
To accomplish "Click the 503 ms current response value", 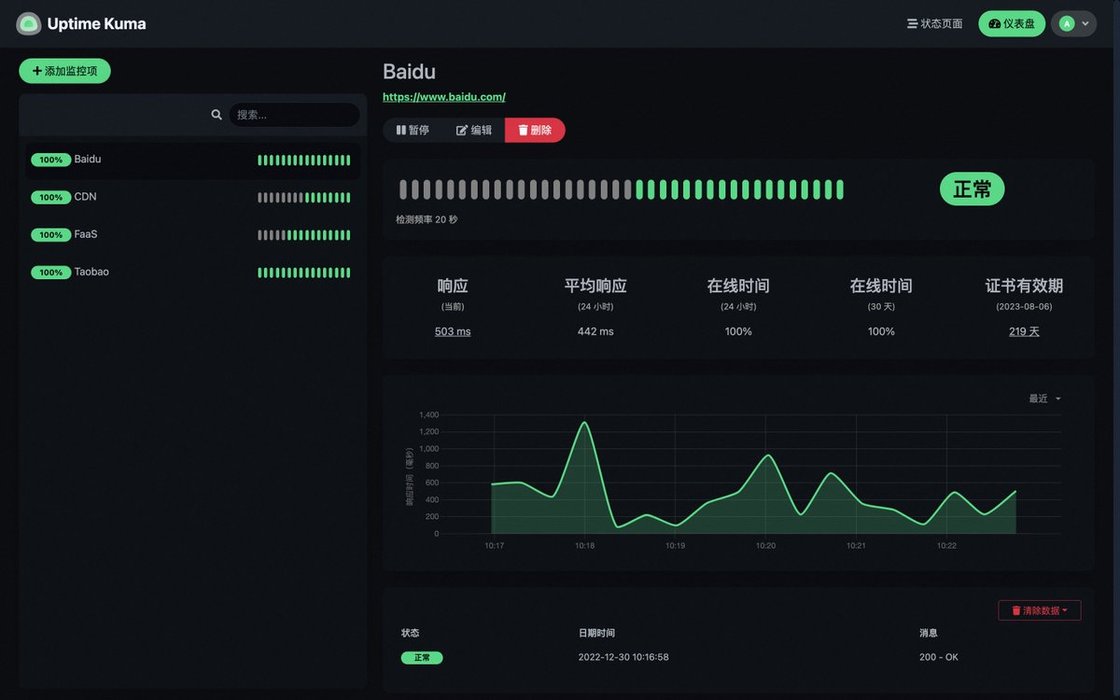I will point(452,331).
